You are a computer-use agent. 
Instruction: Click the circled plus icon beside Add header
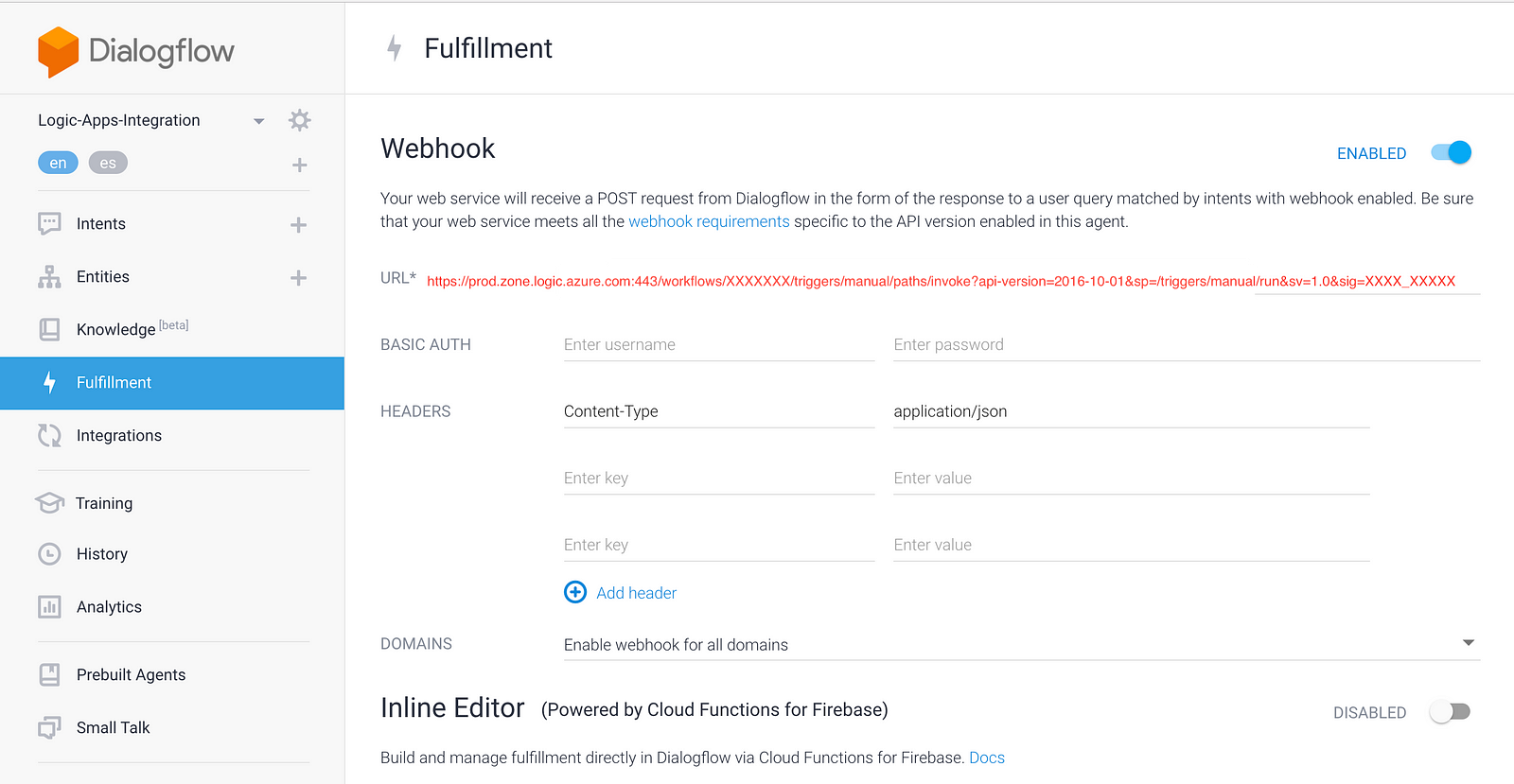tap(575, 592)
